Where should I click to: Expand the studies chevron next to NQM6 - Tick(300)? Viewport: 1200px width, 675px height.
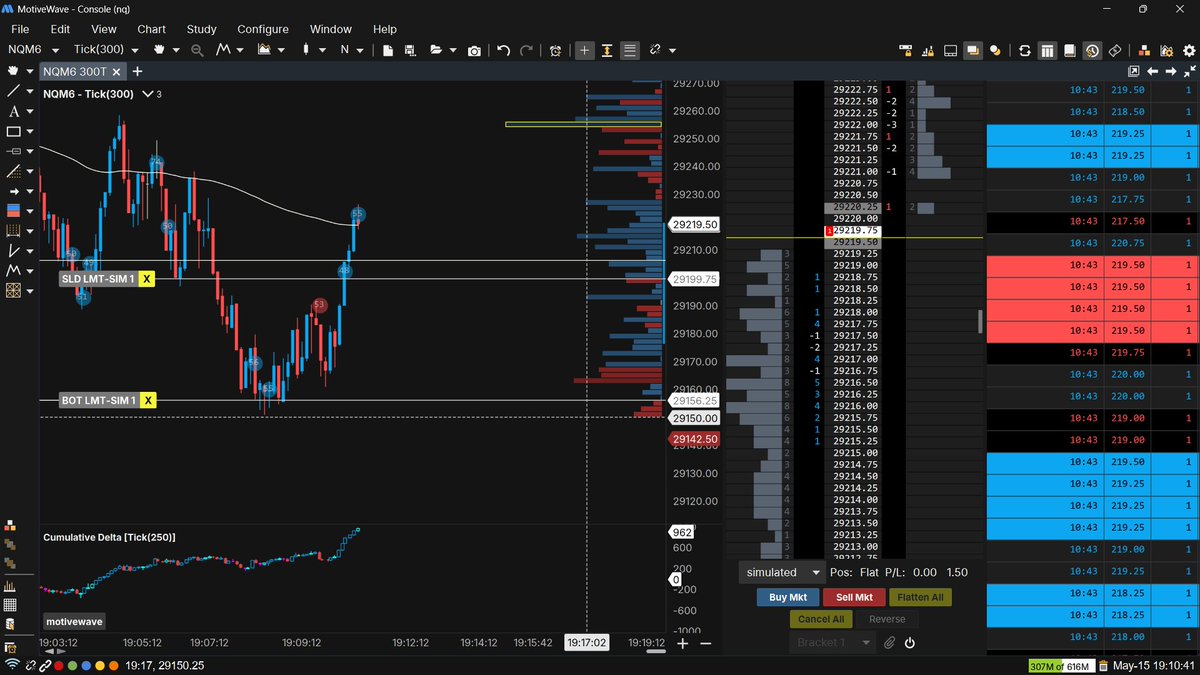[148, 93]
